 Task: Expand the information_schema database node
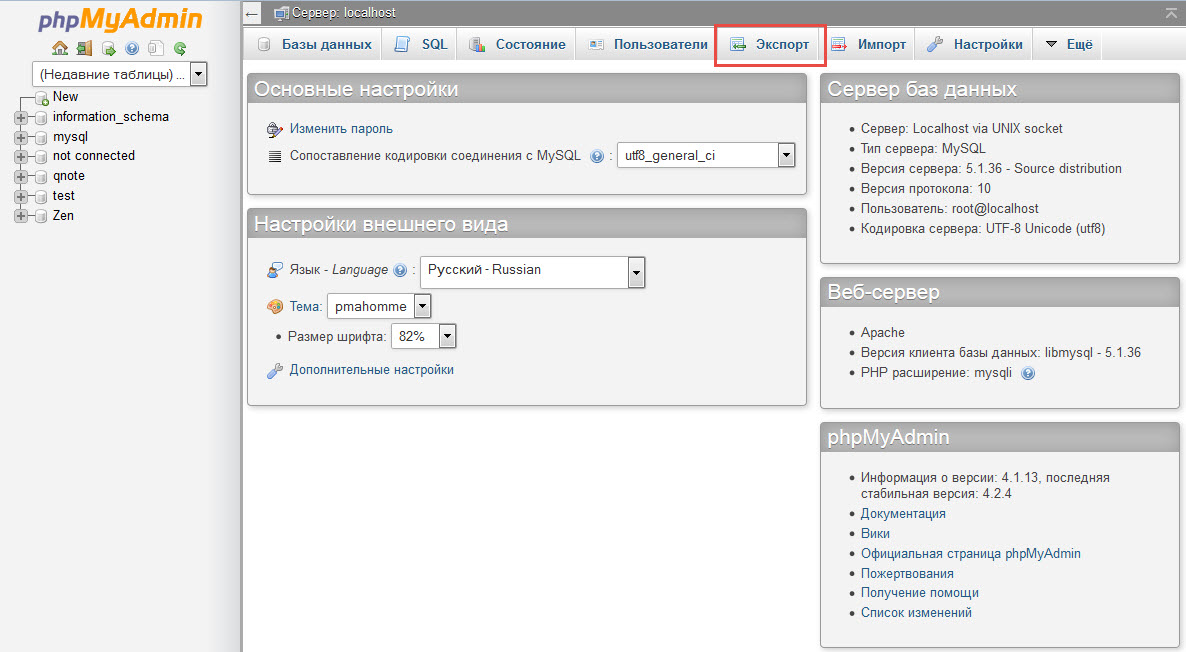tap(20, 118)
